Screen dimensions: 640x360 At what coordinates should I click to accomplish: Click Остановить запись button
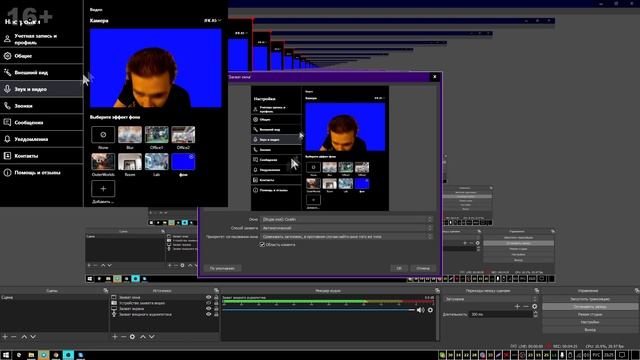click(x=590, y=307)
